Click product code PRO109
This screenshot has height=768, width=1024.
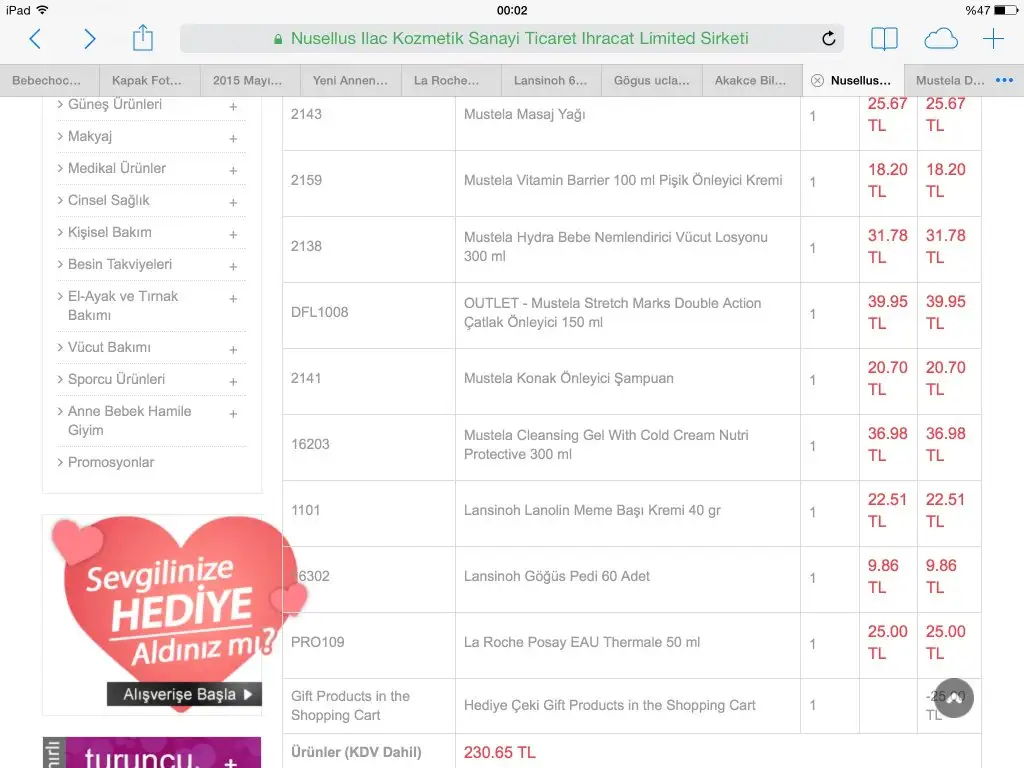tap(317, 642)
